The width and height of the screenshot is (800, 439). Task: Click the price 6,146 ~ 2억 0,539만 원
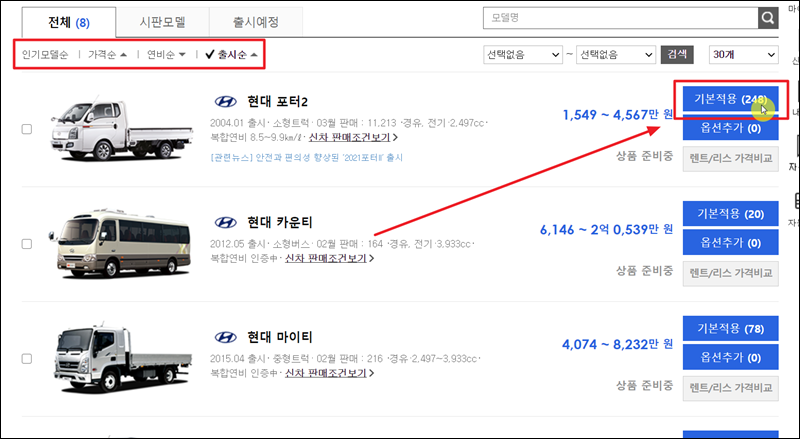607,230
